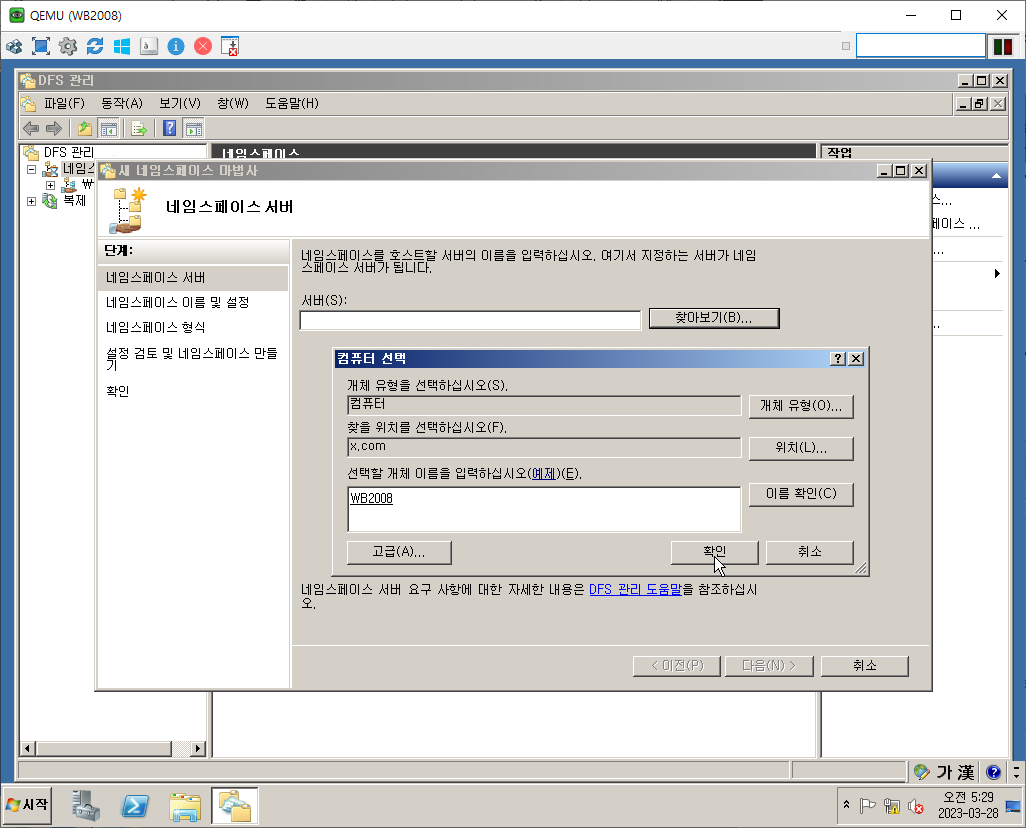Click 고급(A)... advanced button
Image resolution: width=1026 pixels, height=828 pixels.
coord(399,552)
